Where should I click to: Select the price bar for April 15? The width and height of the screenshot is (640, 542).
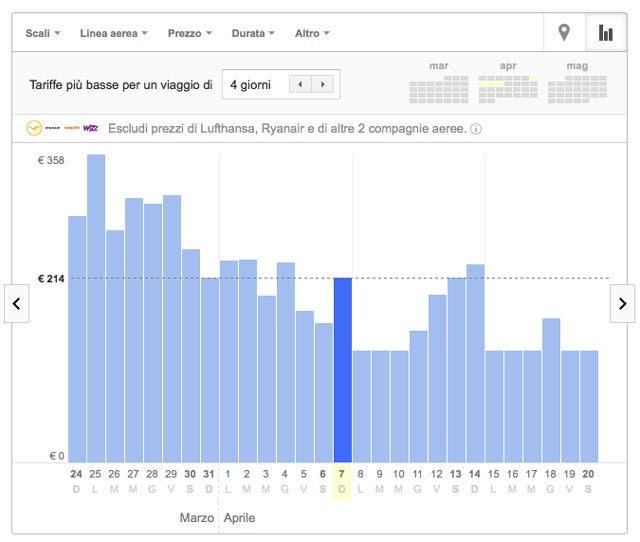pyautogui.click(x=494, y=406)
